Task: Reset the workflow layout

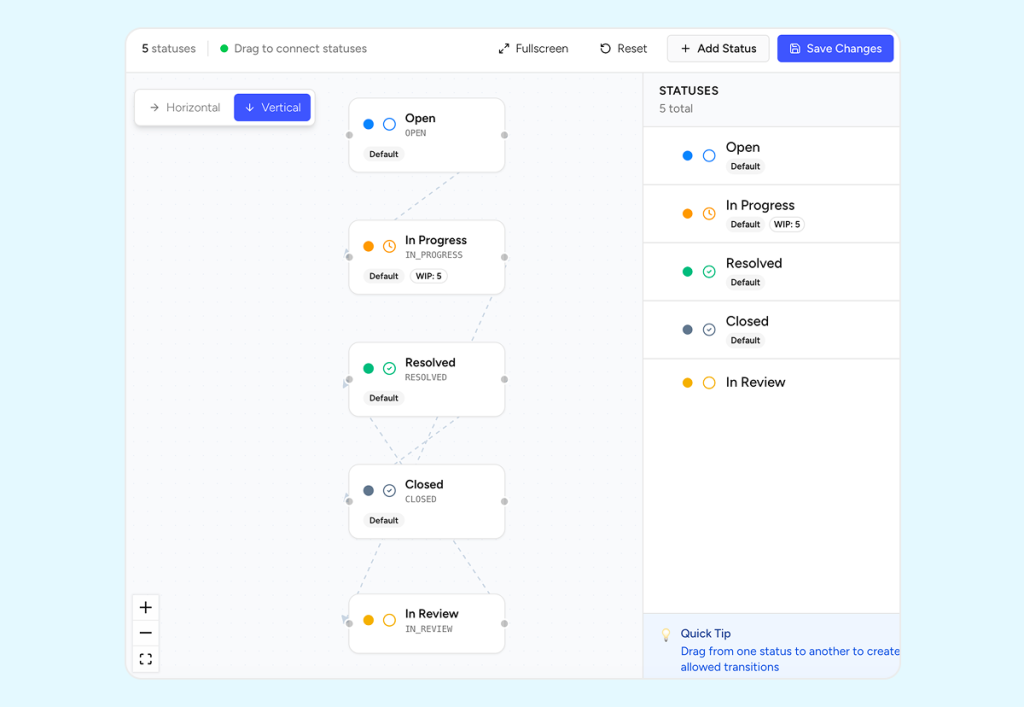Action: 623,49
